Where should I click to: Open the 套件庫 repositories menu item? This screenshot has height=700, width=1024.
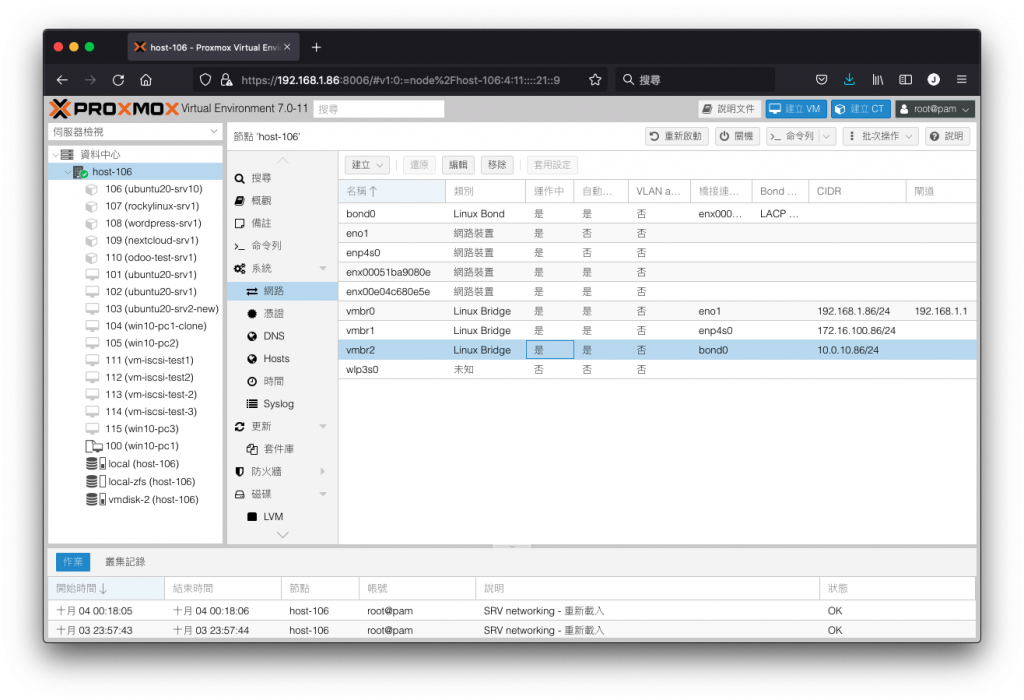click(281, 449)
